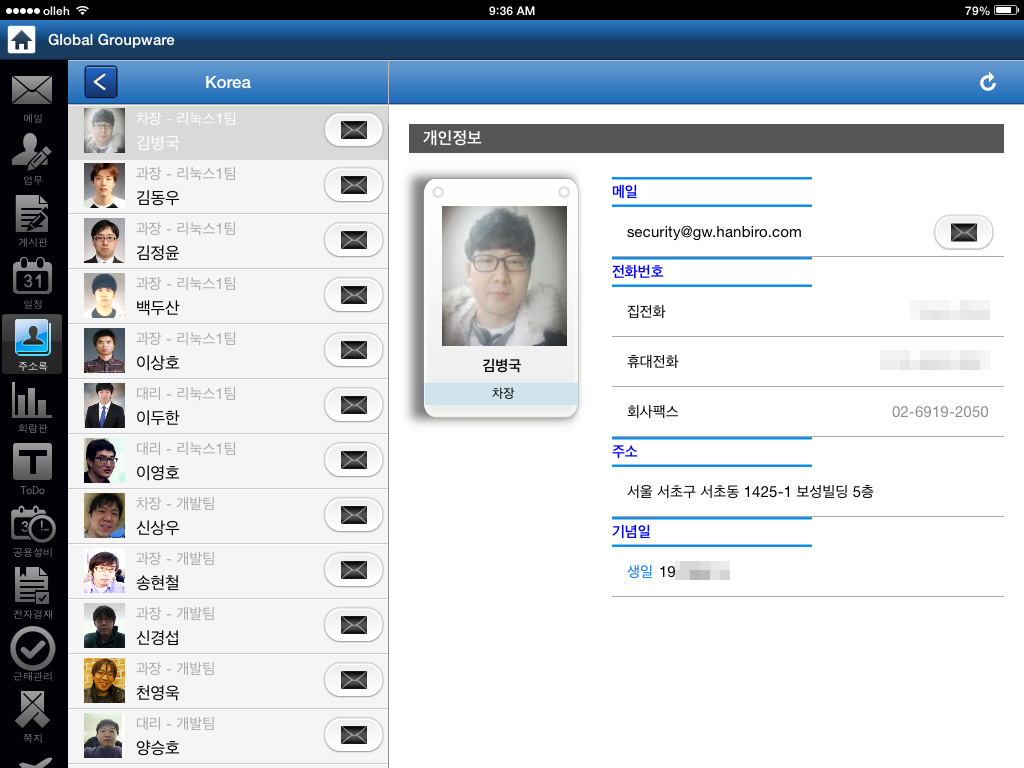Image resolution: width=1024 pixels, height=768 pixels.
Task: Open the 업무 (work) sidebar icon
Action: 32,159
